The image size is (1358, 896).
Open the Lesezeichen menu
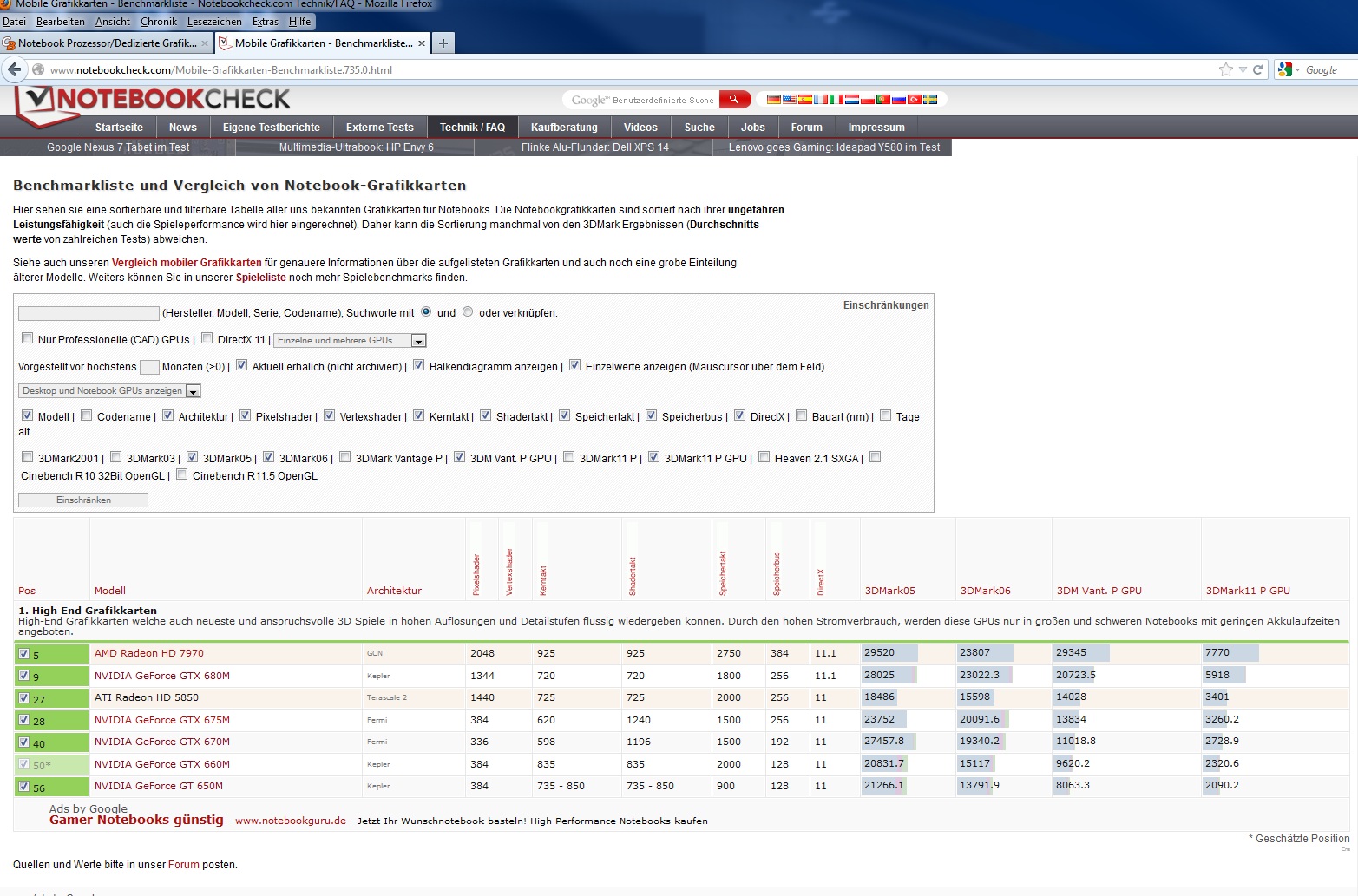coord(214,22)
